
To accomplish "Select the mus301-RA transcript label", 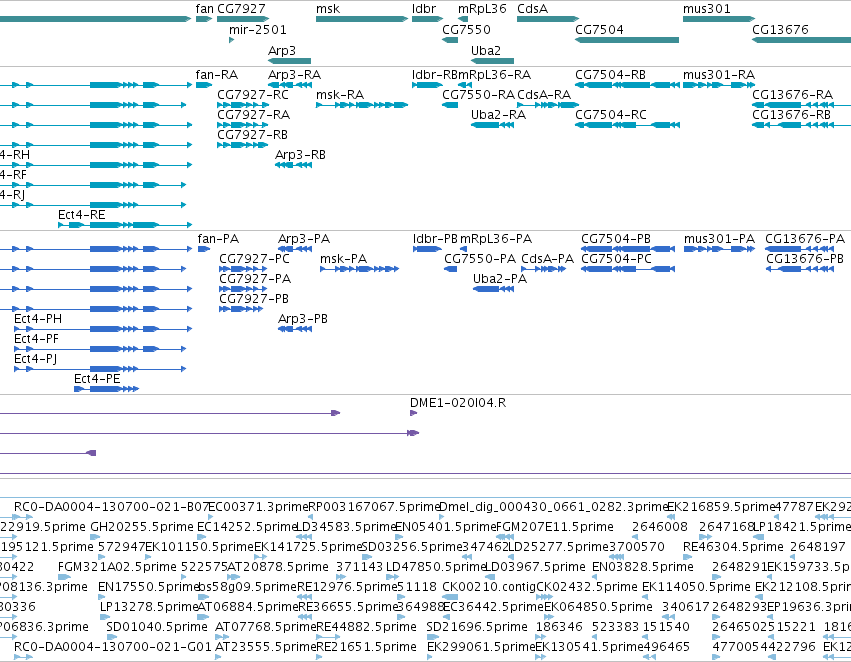I will click(719, 74).
